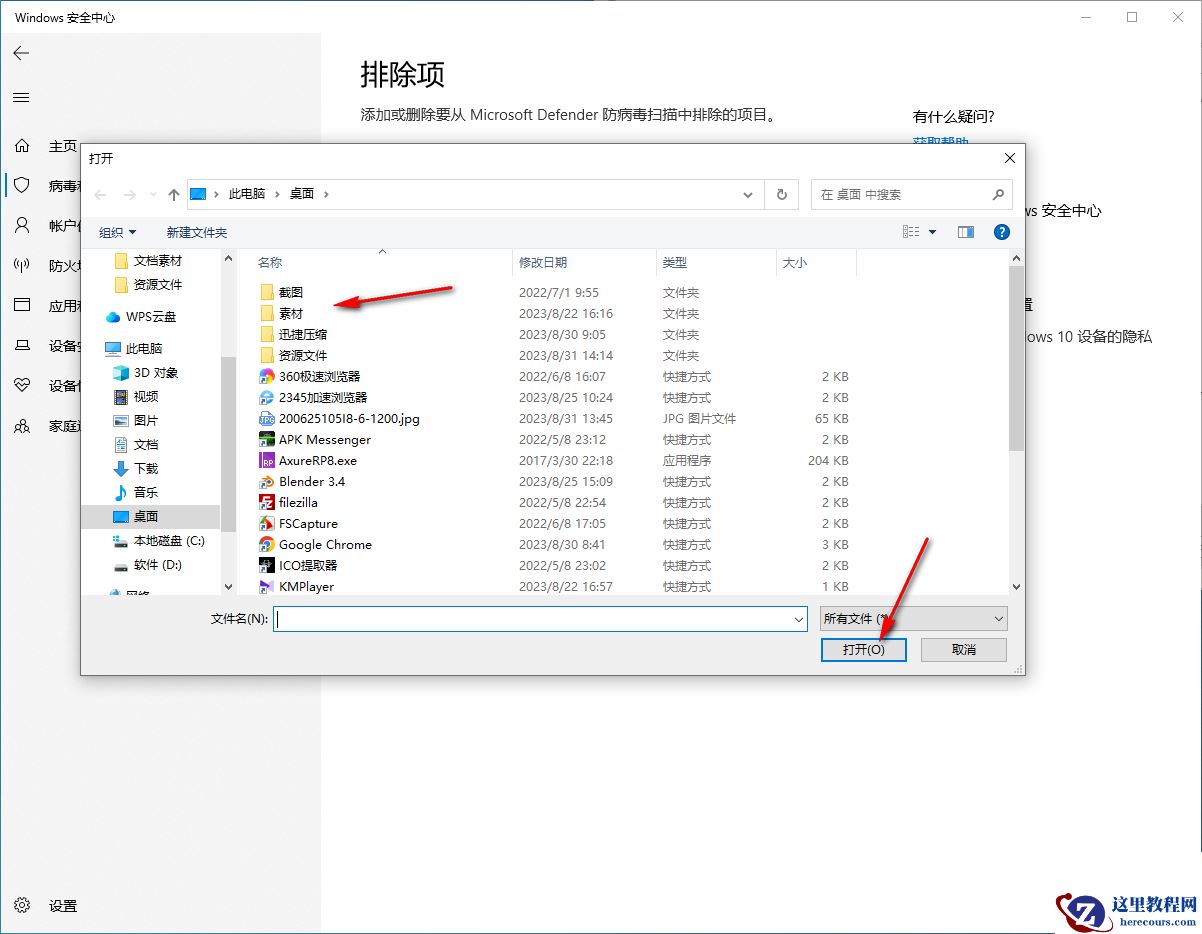Open the 组织 (Organize) dropdown

(x=117, y=232)
